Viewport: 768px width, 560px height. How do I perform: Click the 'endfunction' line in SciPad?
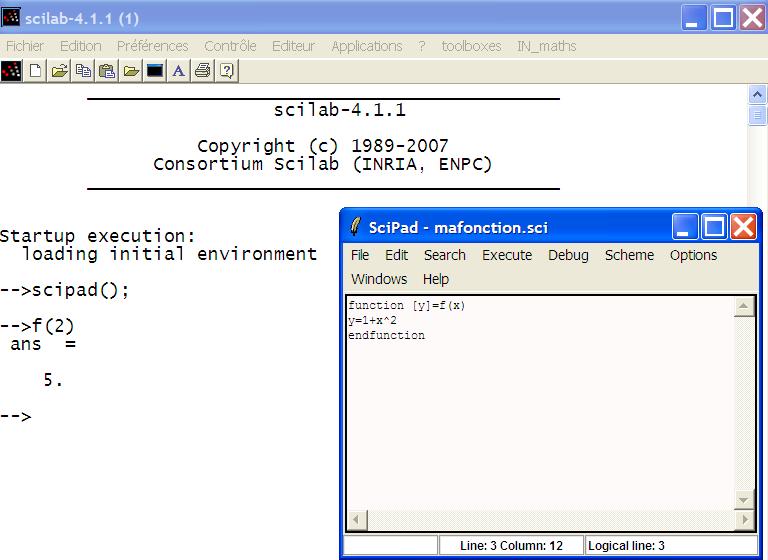386,335
